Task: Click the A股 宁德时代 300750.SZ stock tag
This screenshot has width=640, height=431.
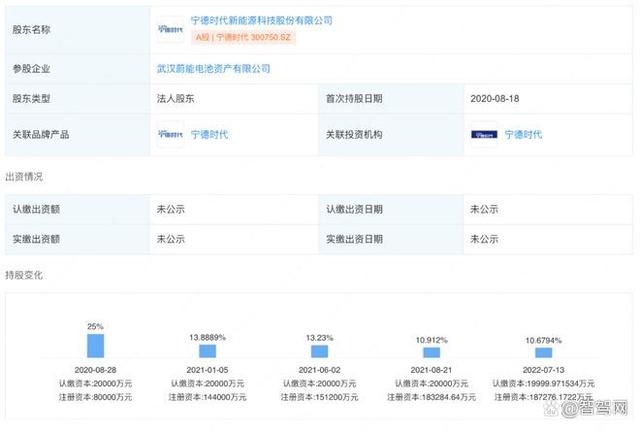Action: pos(243,38)
